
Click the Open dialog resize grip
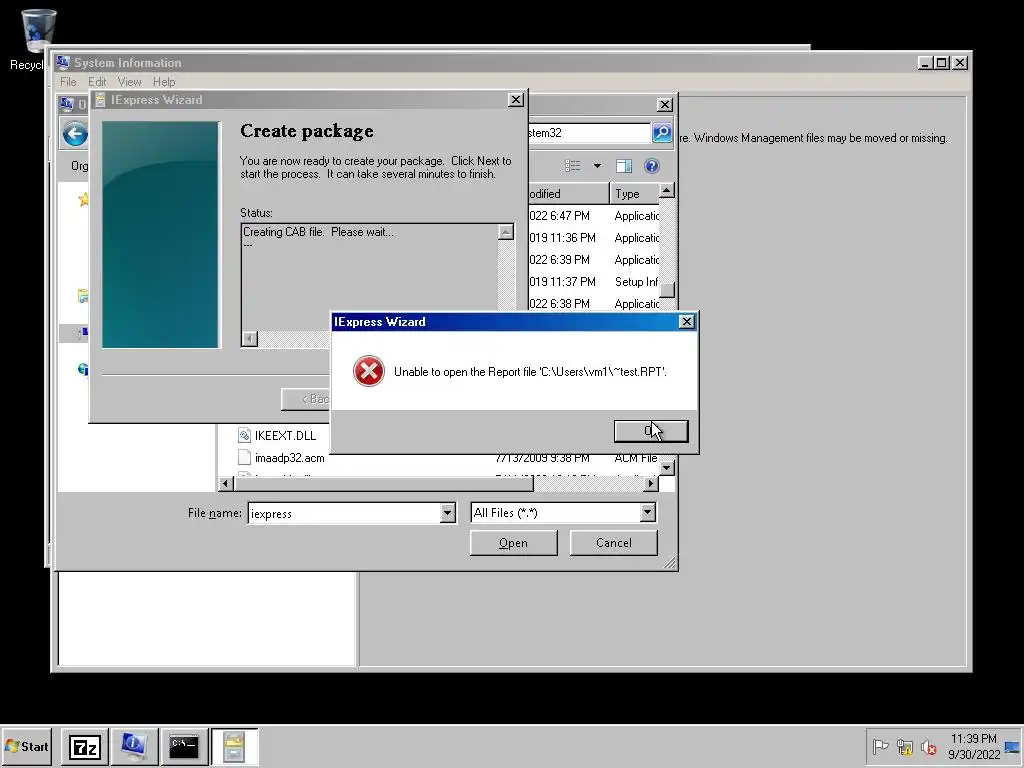click(669, 563)
